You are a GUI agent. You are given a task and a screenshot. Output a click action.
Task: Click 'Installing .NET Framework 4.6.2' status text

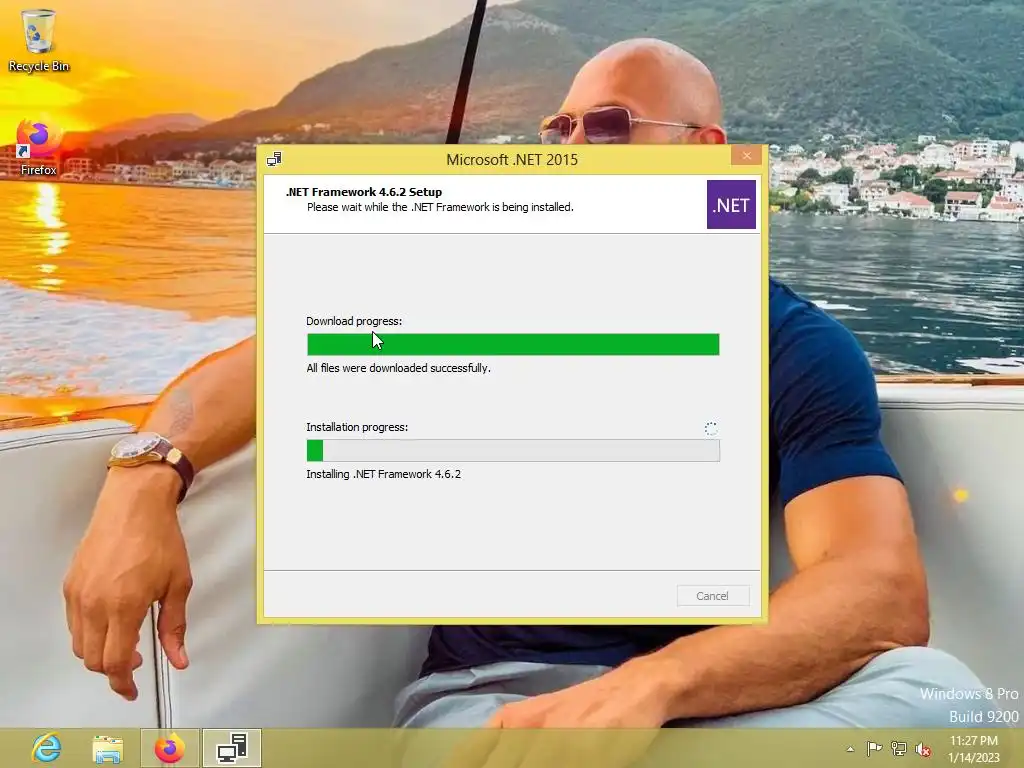383,474
